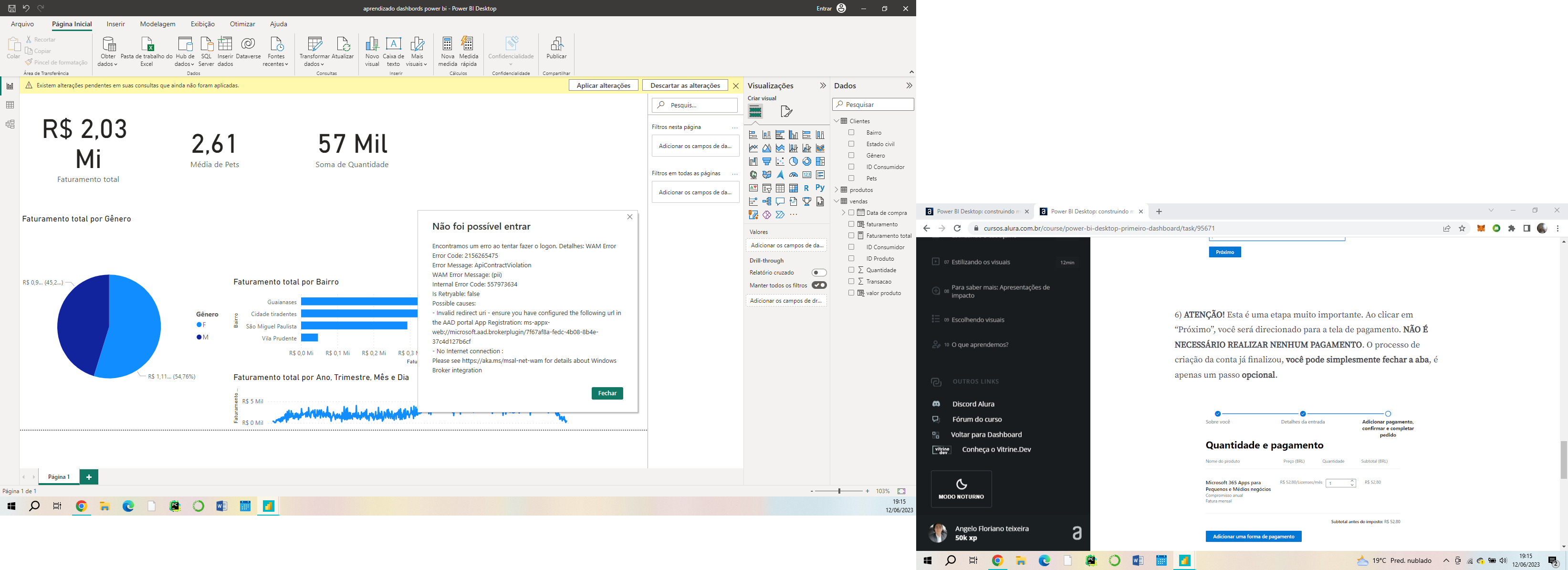
Task: Click Voltar para Dashboard in Chrome sidebar
Action: pos(986,435)
